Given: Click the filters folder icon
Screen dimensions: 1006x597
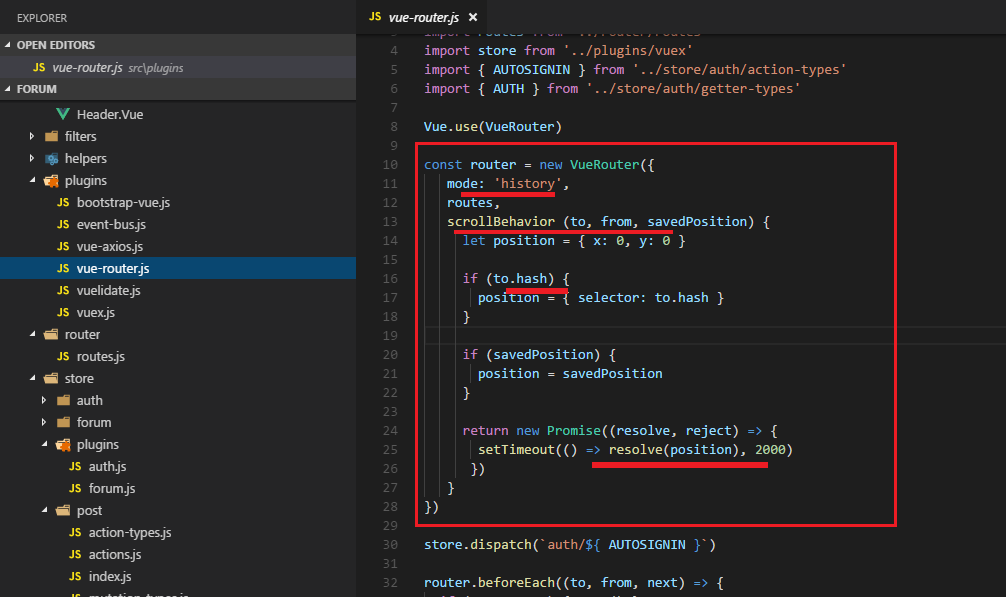Looking at the screenshot, I should coord(51,136).
